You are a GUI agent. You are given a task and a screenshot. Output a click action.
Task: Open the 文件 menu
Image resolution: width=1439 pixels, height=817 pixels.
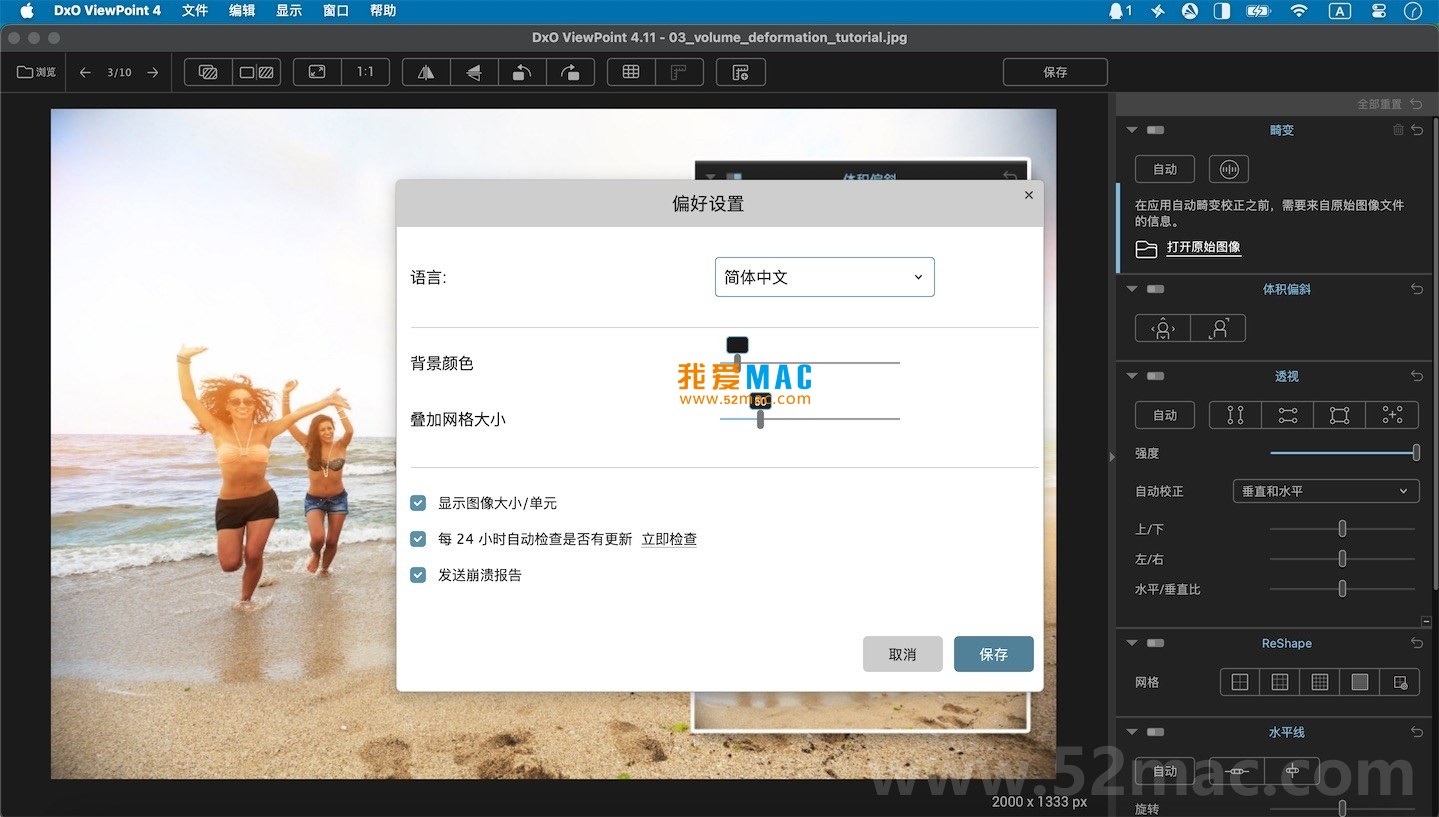195,11
